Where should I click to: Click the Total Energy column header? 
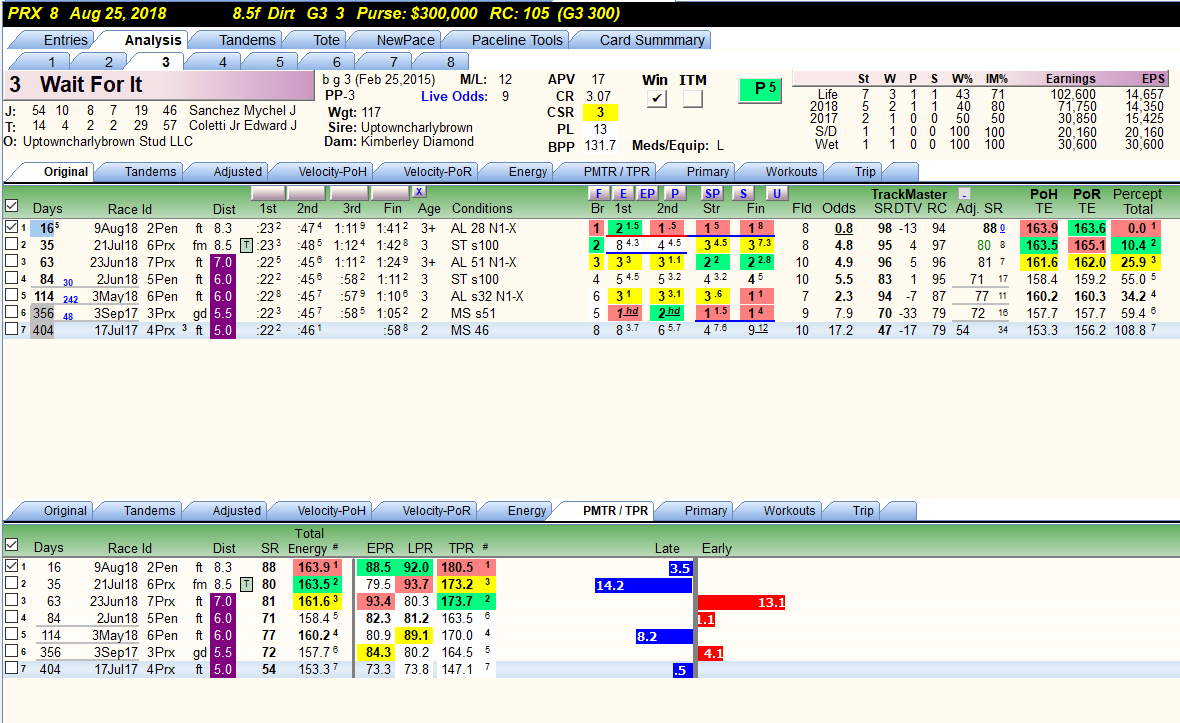(309, 541)
